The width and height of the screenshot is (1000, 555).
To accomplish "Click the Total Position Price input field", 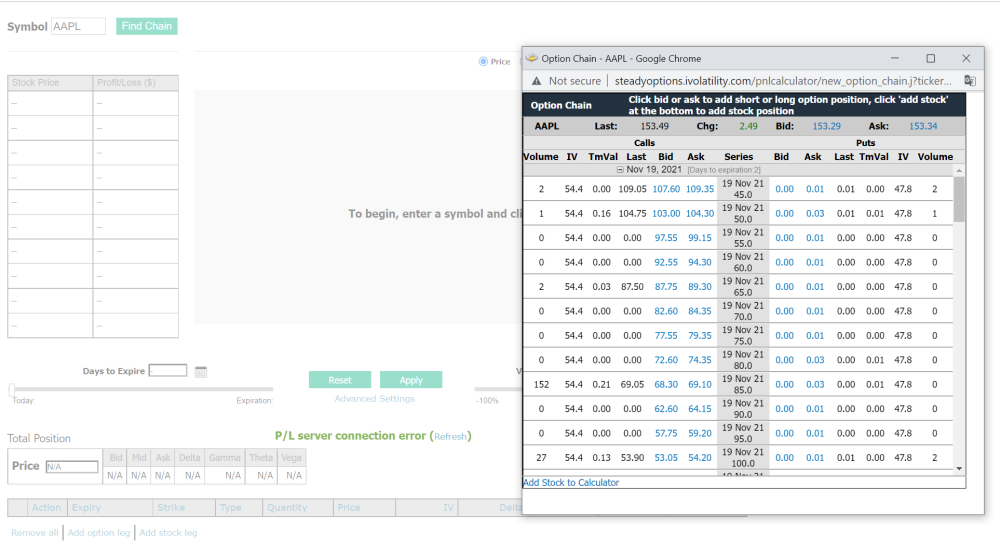I will pyautogui.click(x=72, y=466).
